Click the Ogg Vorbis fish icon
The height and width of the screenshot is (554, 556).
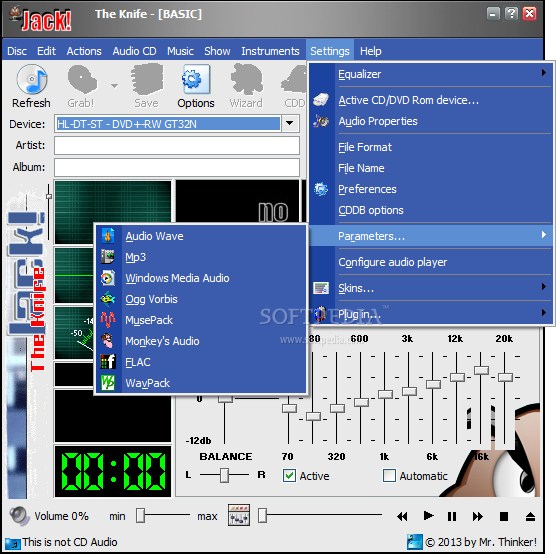click(108, 299)
